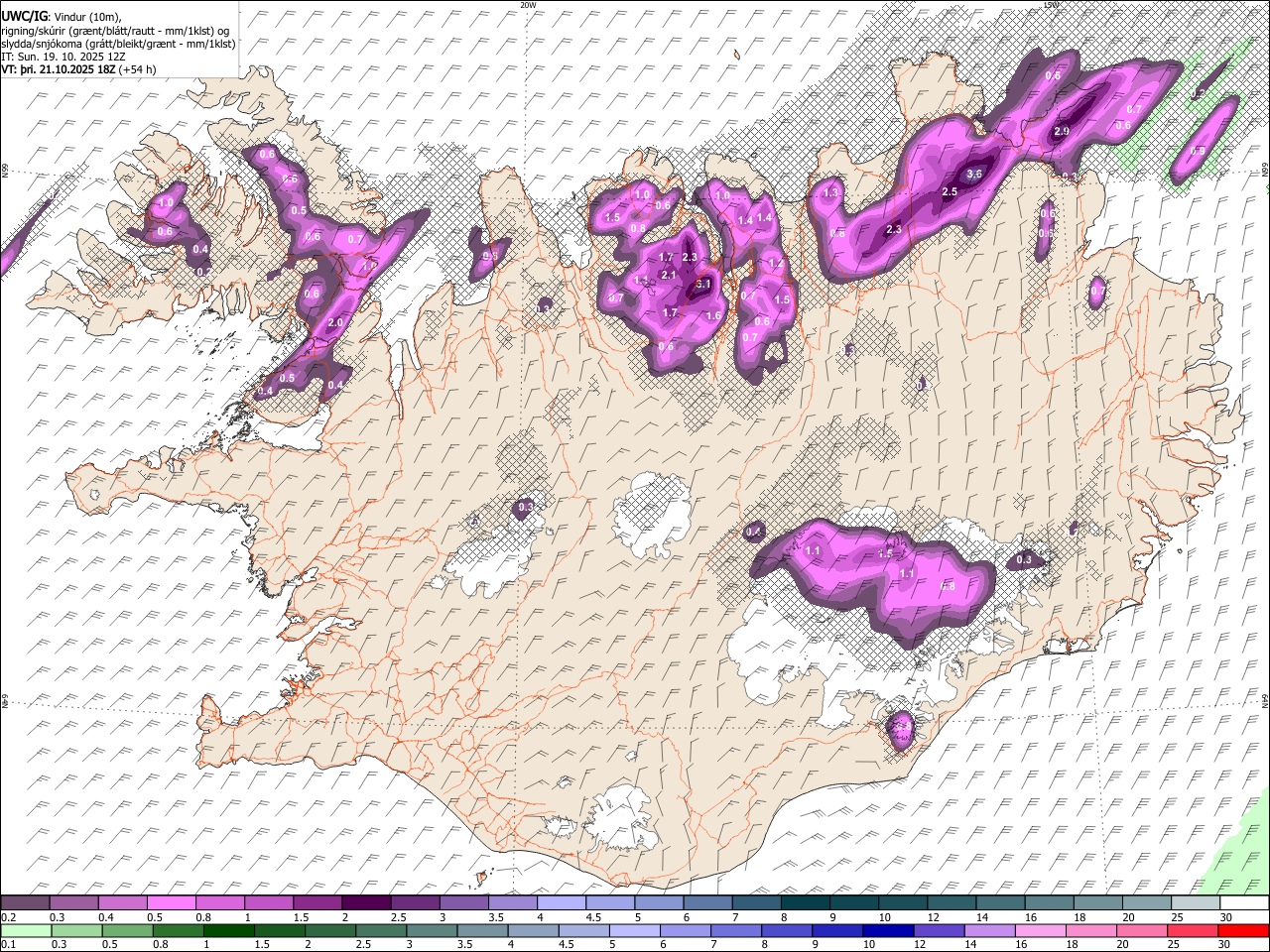
Task: Pick the pale grey 25–30 snow swatch
Action: point(1198,902)
